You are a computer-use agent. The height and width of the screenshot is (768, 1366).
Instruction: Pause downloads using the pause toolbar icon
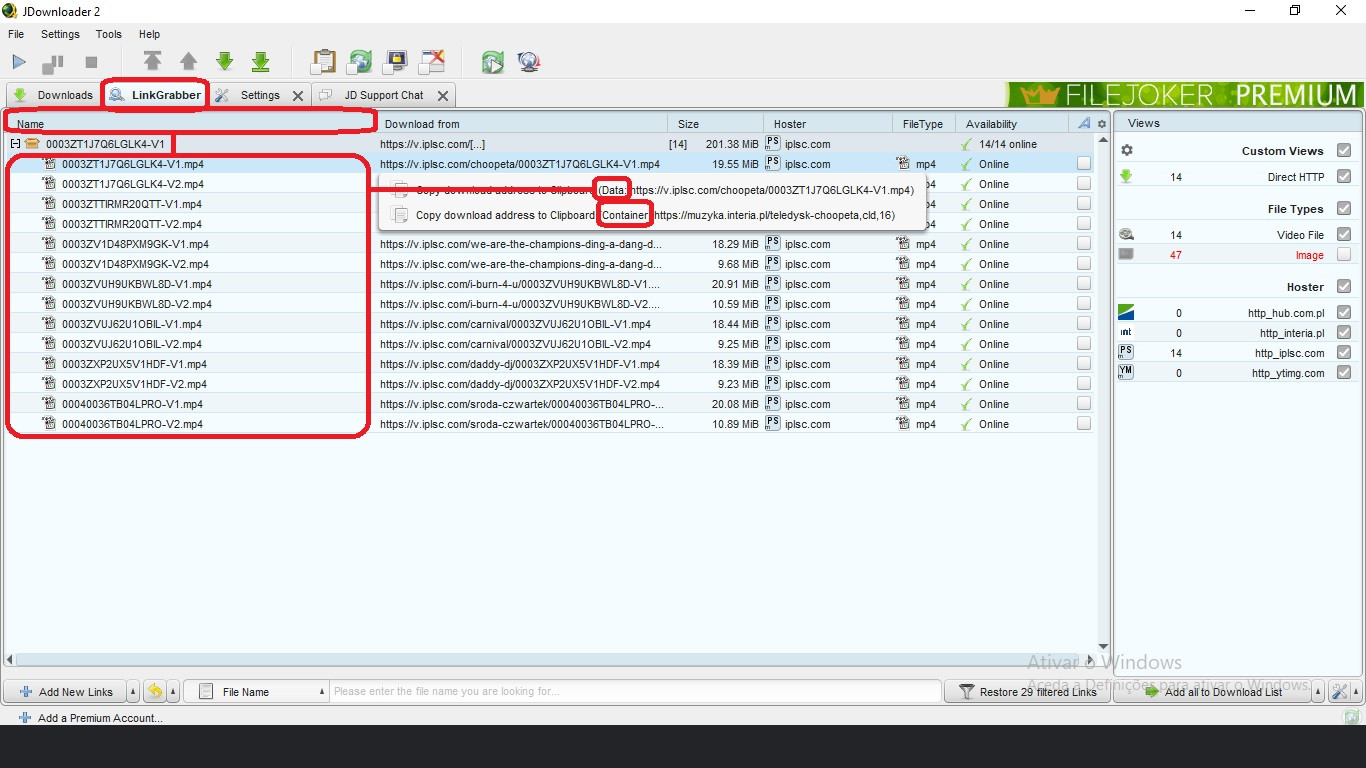pyautogui.click(x=53, y=63)
